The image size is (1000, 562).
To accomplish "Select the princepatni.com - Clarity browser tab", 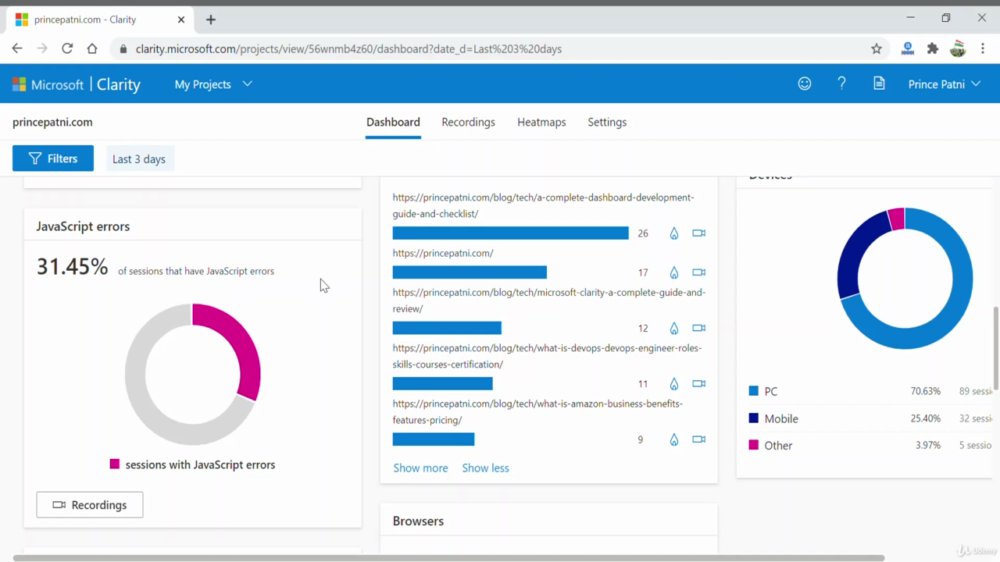I will [99, 20].
